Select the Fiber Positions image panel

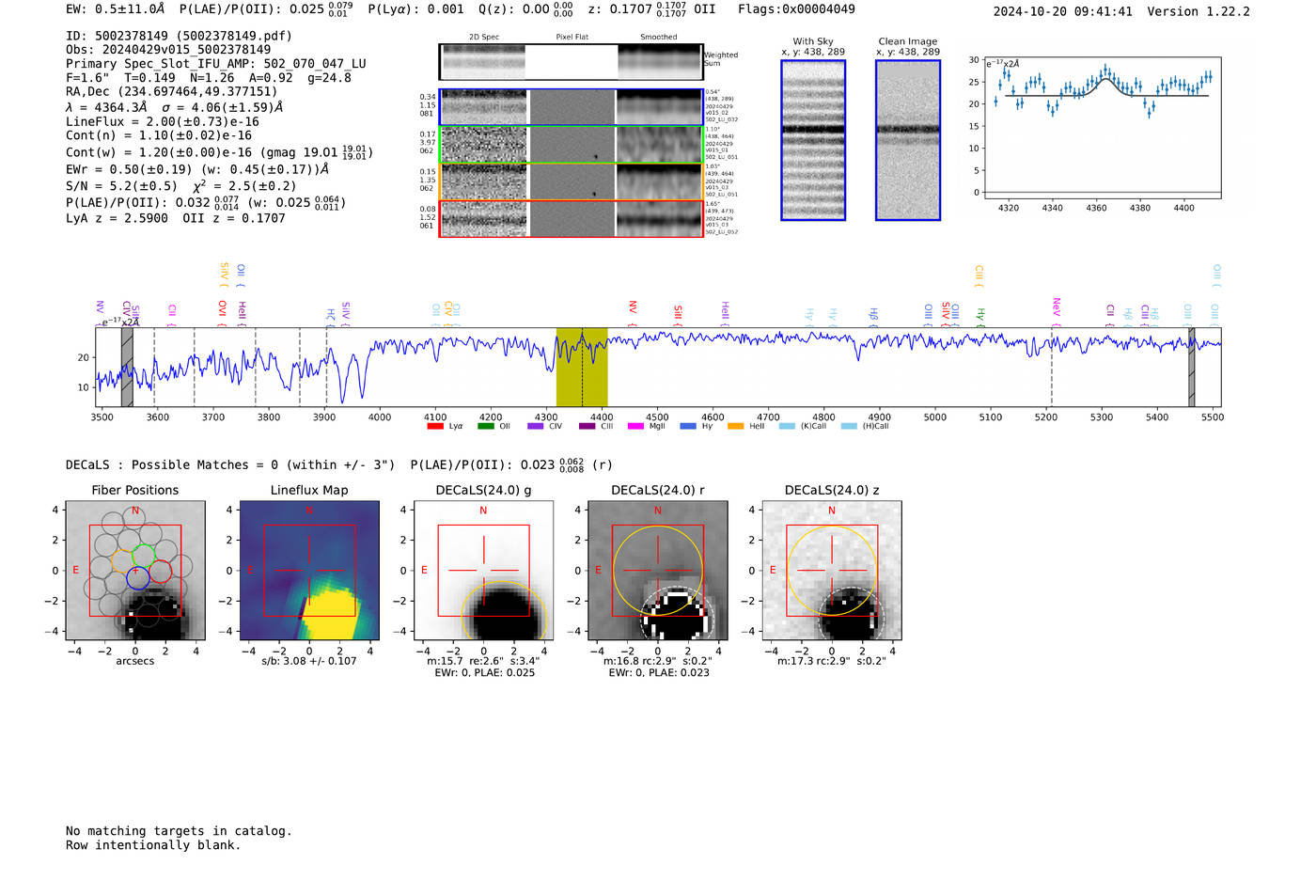[135, 570]
